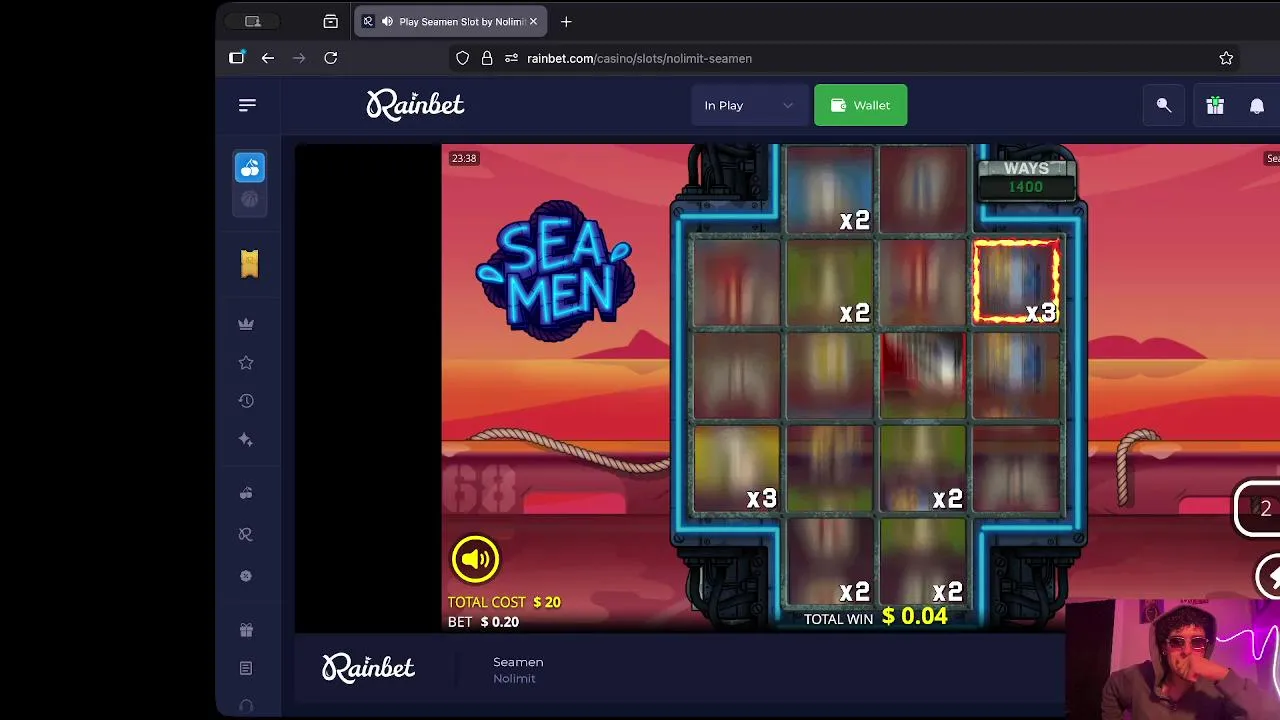Go forward in the browser
The image size is (1280, 720).
point(299,58)
